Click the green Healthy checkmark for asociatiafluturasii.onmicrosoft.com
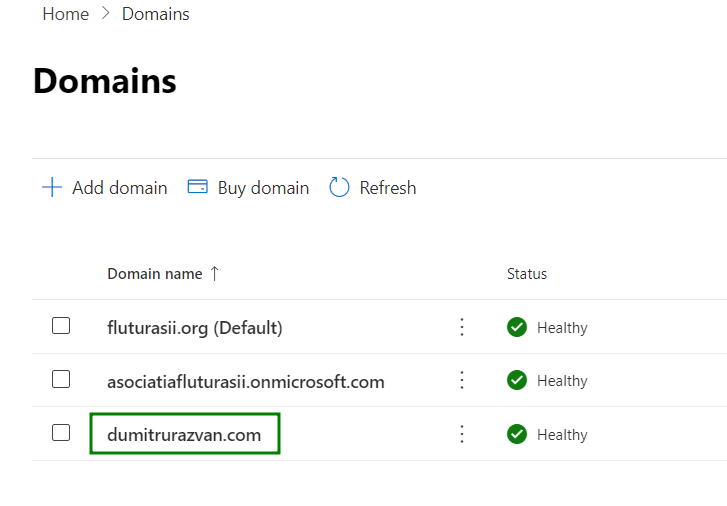This screenshot has width=727, height=506. click(x=517, y=381)
